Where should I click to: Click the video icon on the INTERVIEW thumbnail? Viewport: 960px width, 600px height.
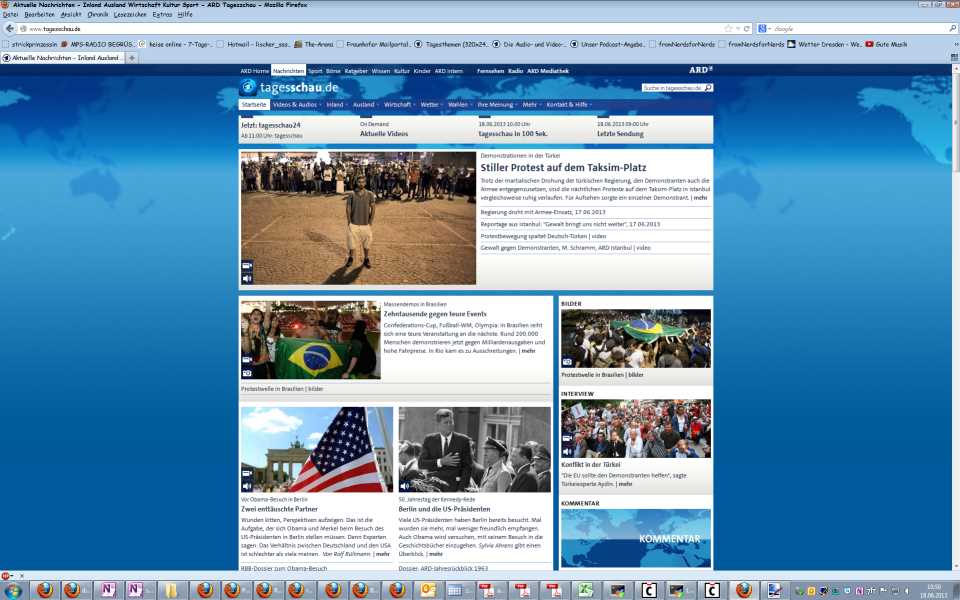[x=567, y=438]
